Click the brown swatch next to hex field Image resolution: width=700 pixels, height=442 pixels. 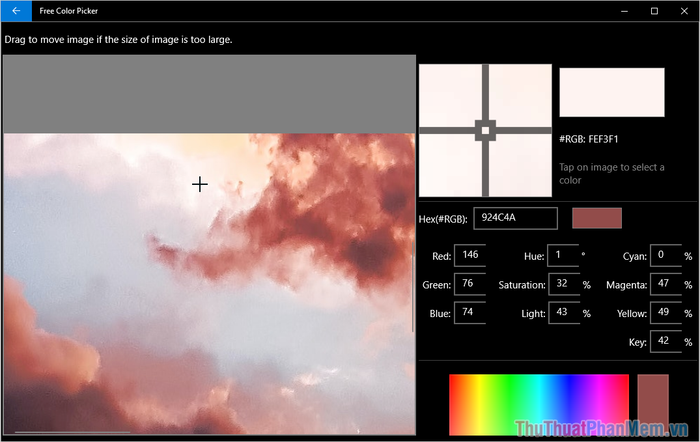click(x=597, y=218)
